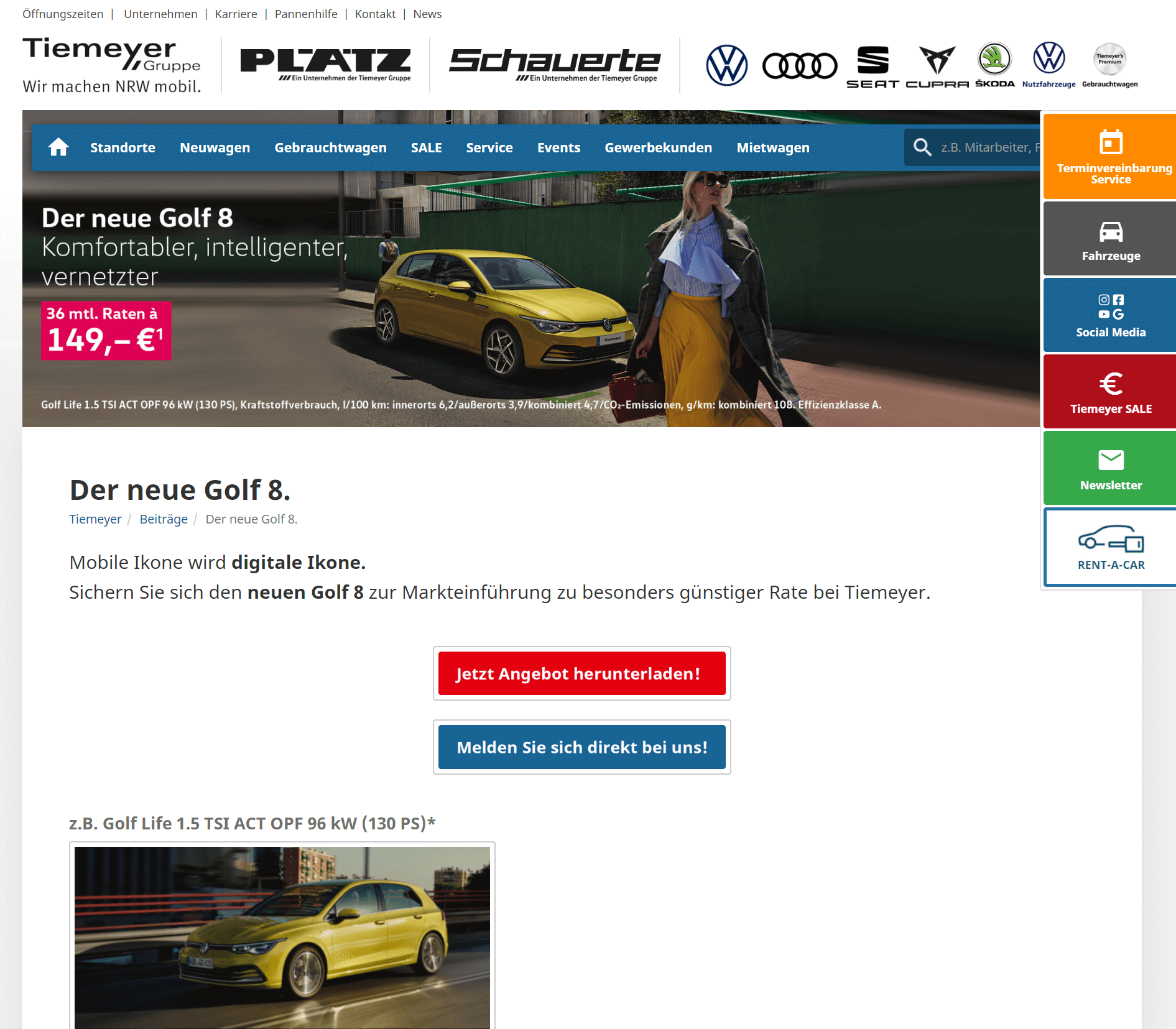Open Standorte menu
This screenshot has height=1029, width=1176.
(123, 147)
